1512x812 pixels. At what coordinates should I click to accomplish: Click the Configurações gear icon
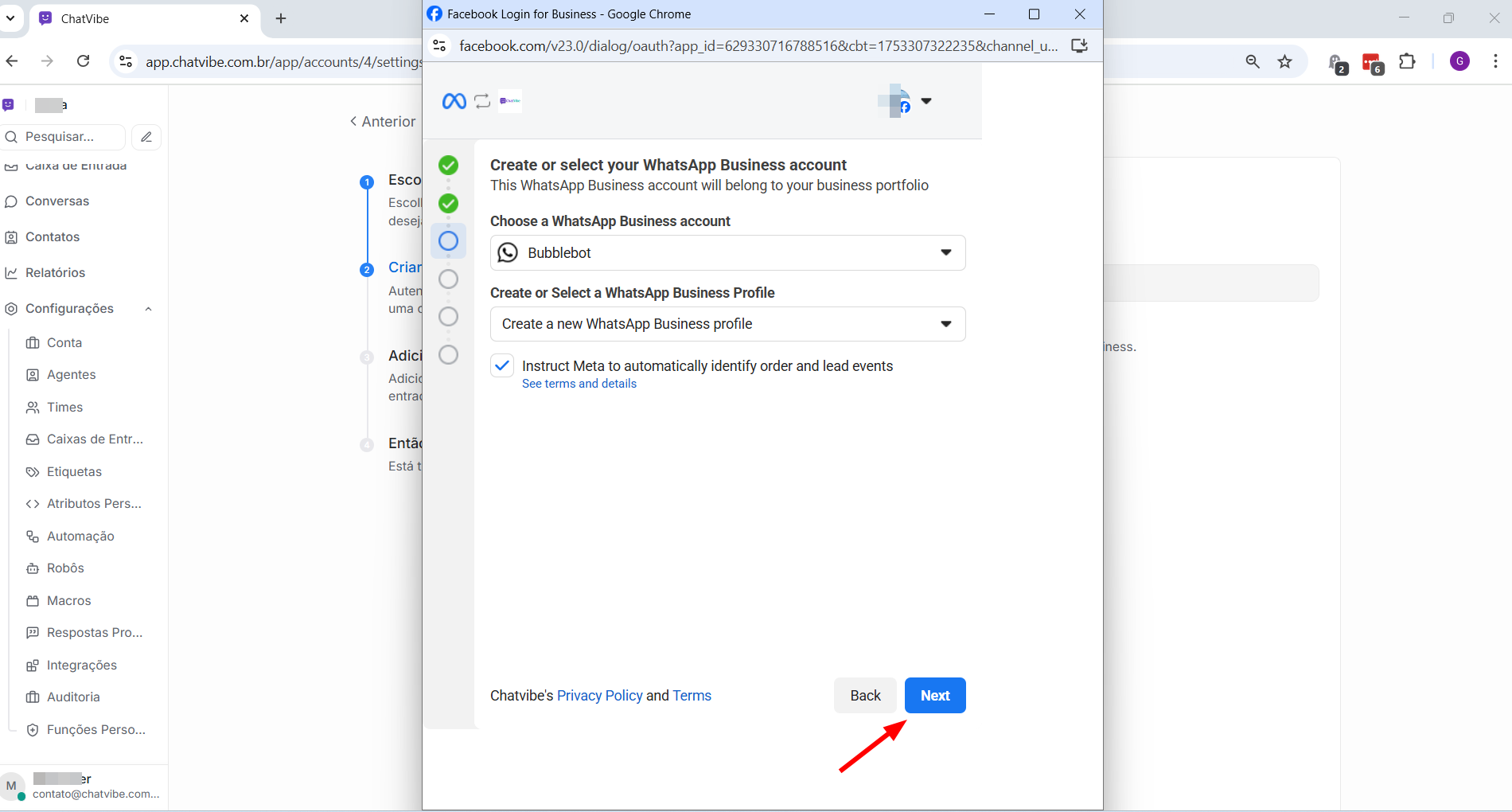11,309
